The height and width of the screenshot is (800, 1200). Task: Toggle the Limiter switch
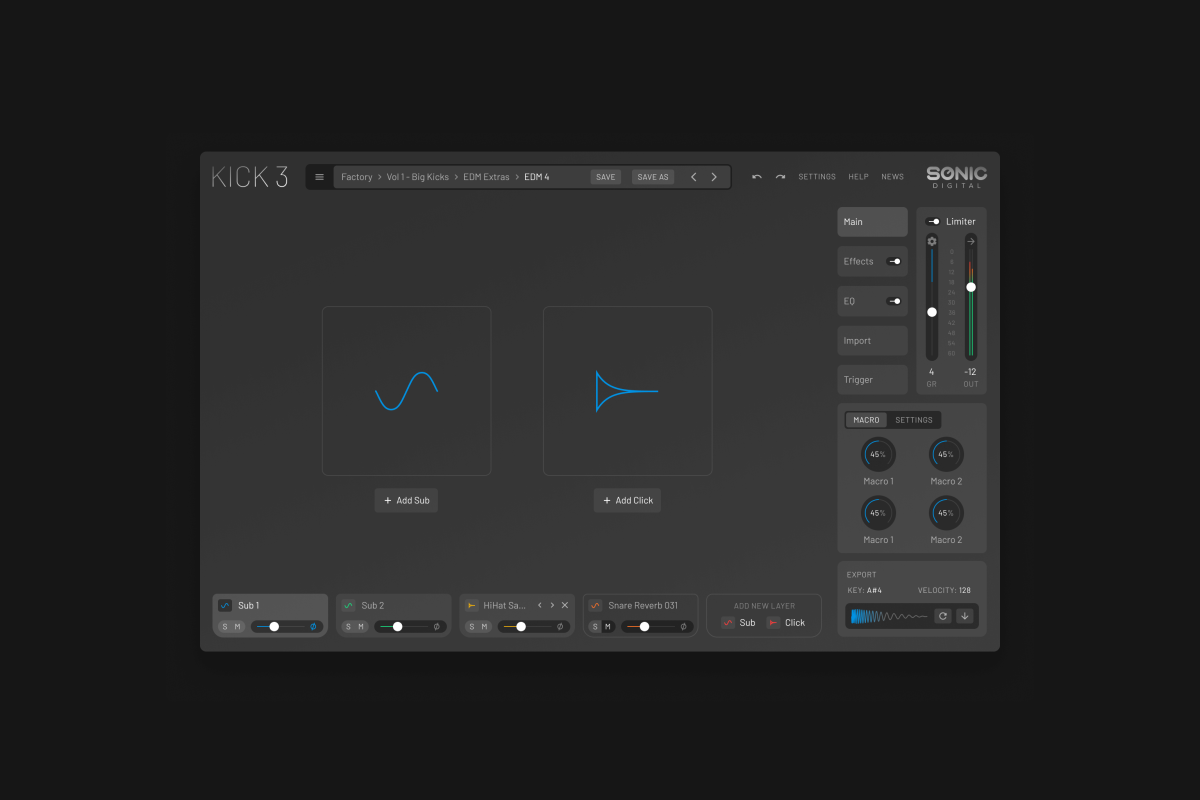coord(933,222)
